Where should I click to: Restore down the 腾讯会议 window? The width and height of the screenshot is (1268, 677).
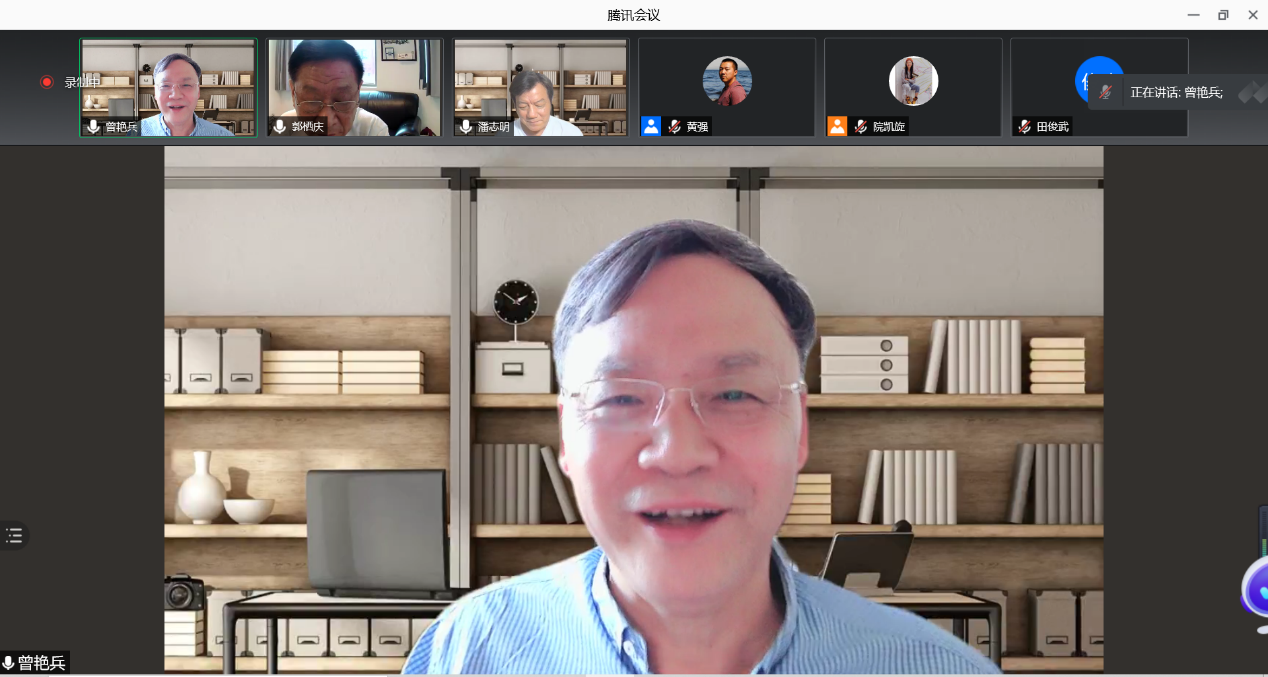(1222, 15)
